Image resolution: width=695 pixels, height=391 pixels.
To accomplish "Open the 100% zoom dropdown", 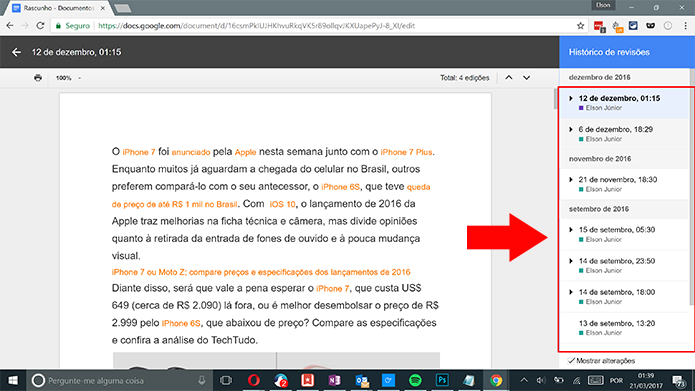I will (68, 78).
